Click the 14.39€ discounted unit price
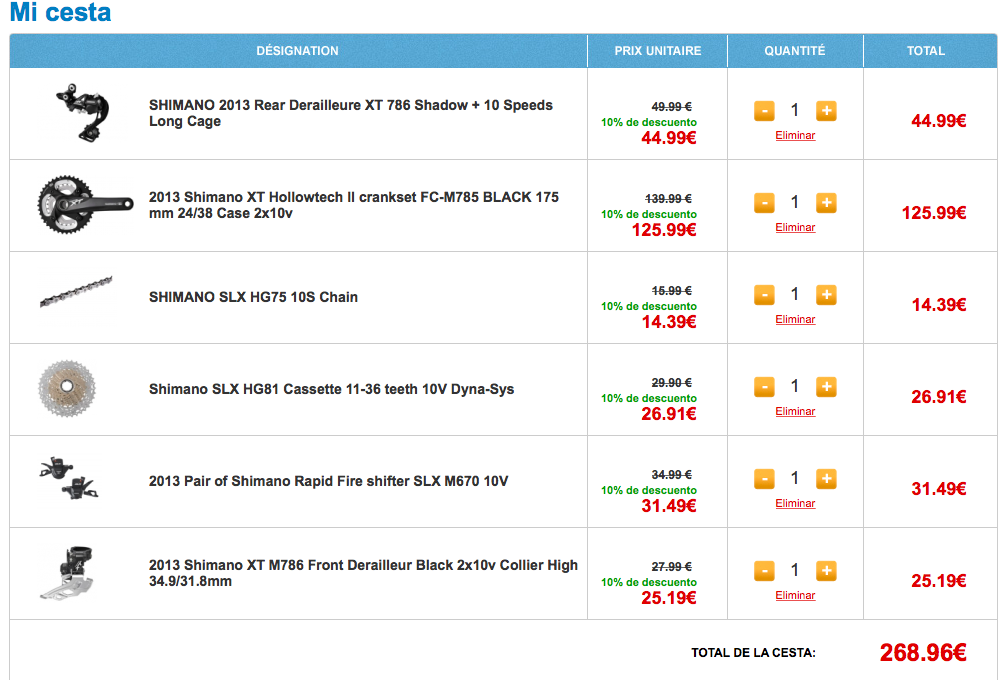Screen dimensions: 1004x680 point(669,321)
